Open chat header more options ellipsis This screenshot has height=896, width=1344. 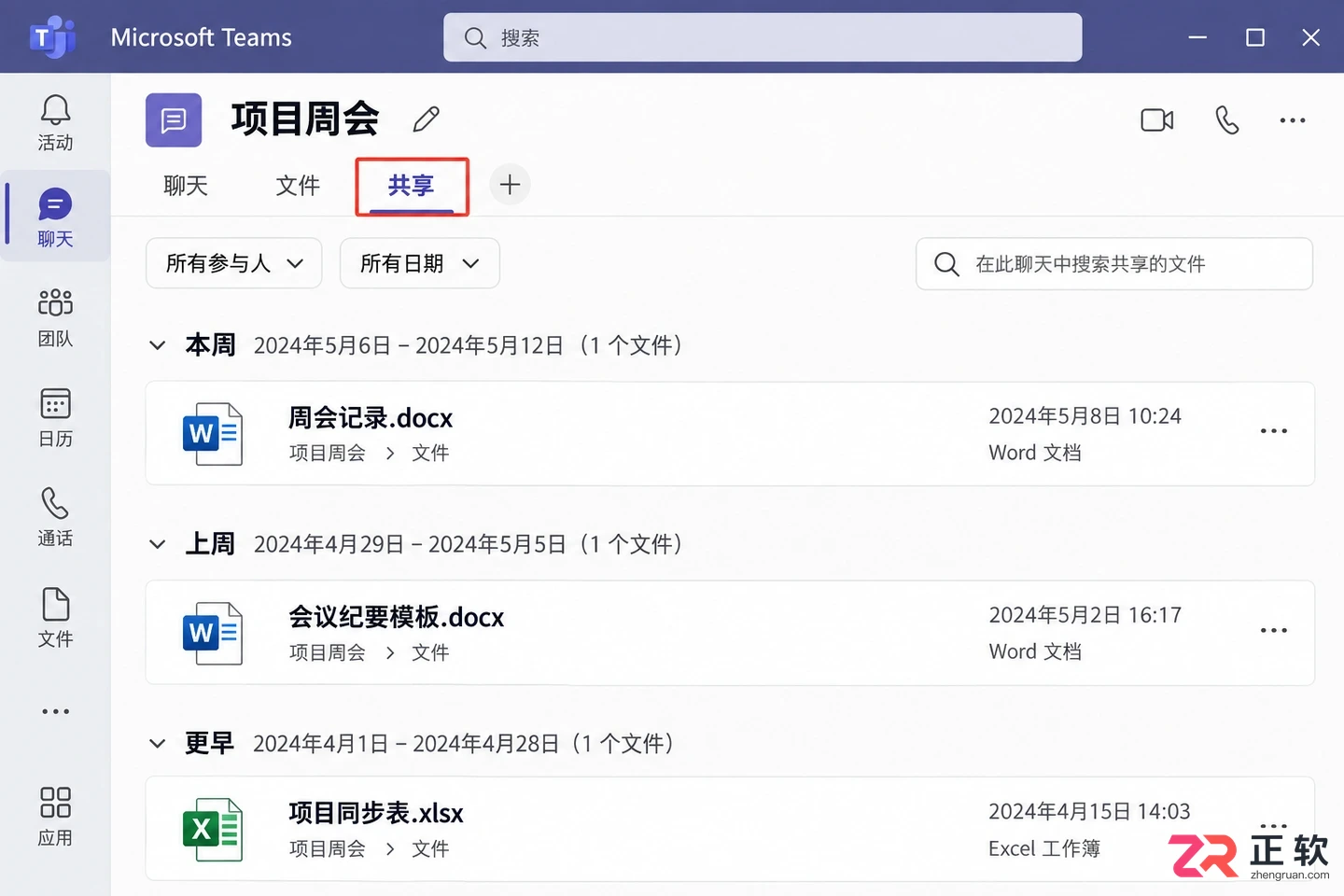click(1293, 119)
